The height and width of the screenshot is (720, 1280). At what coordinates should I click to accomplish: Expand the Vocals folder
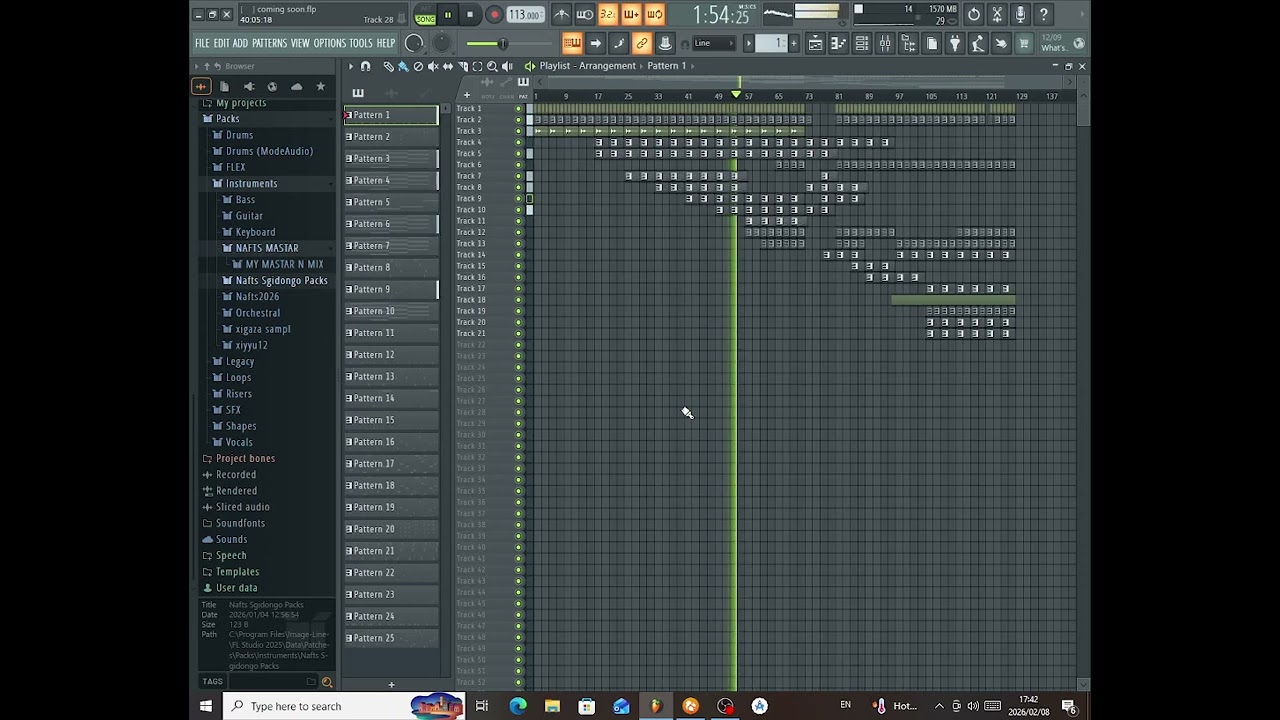pyautogui.click(x=239, y=443)
